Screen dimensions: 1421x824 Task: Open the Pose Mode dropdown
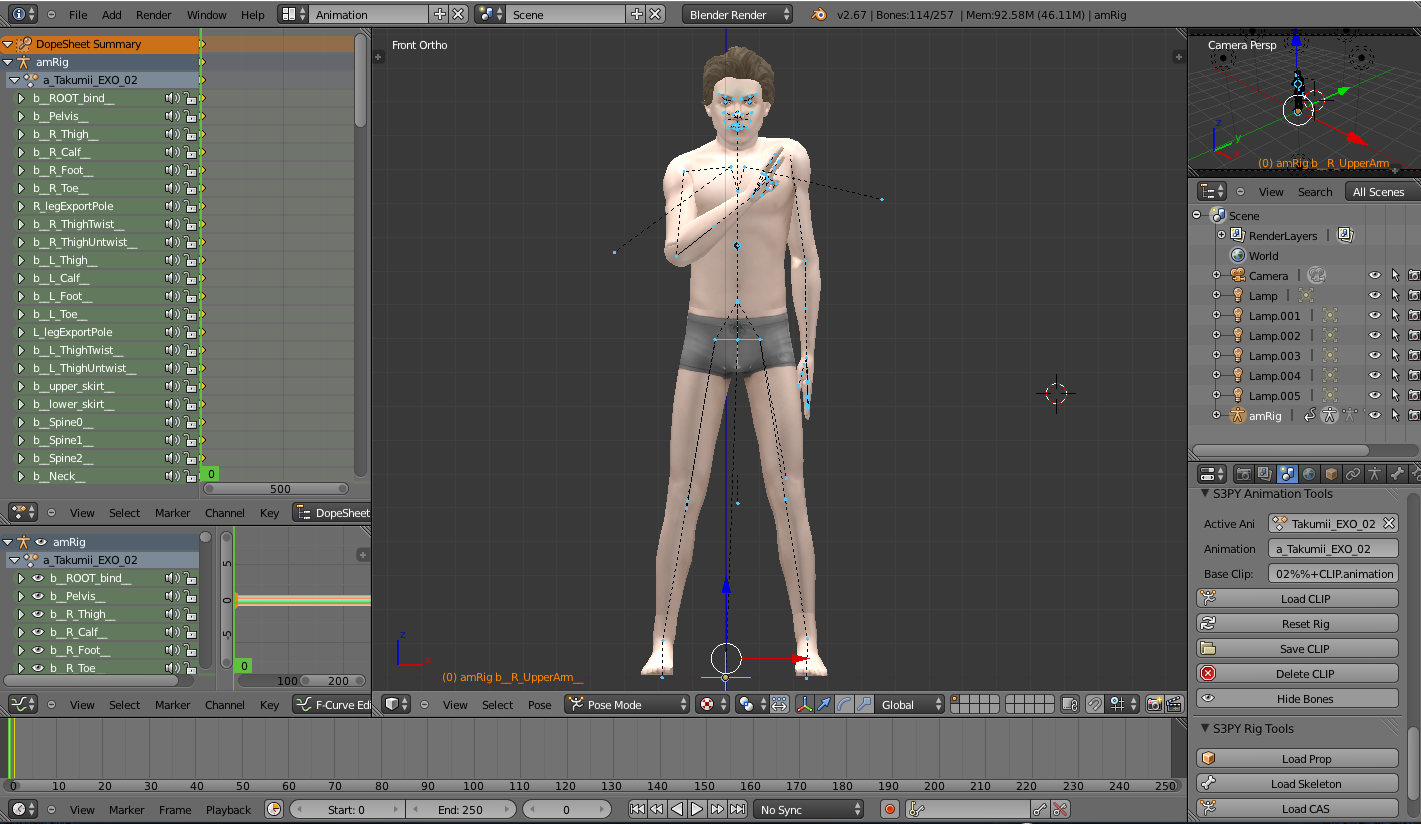tap(627, 705)
